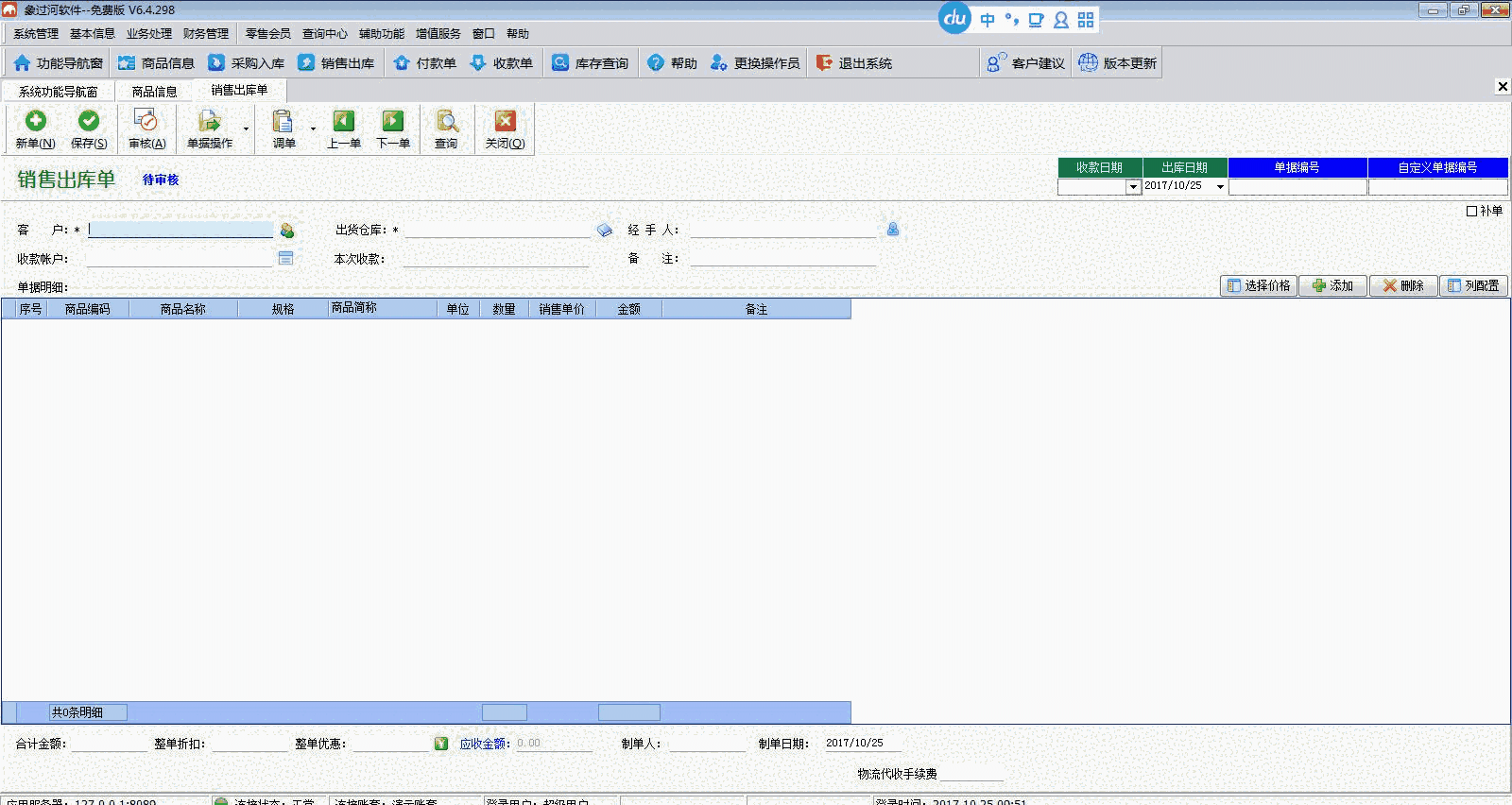Switch to 商品信息 tab

click(x=155, y=92)
